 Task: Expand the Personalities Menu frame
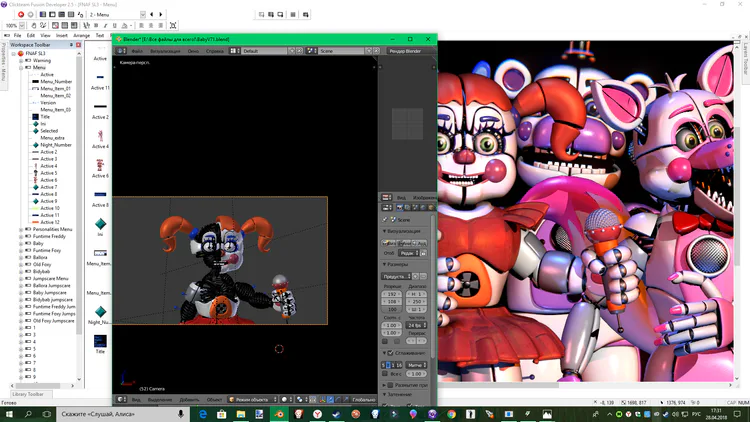point(21,229)
